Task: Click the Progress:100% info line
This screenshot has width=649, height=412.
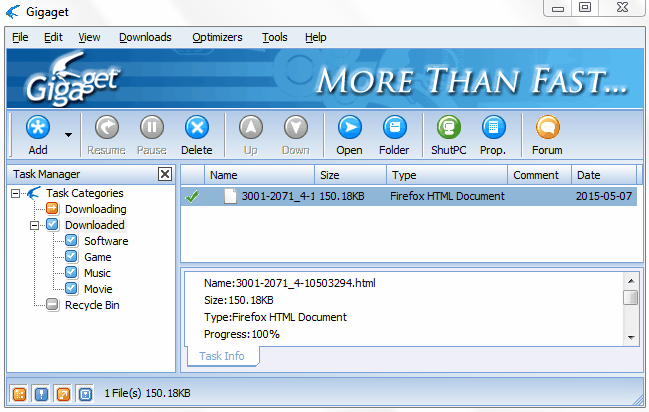Action: 242,334
